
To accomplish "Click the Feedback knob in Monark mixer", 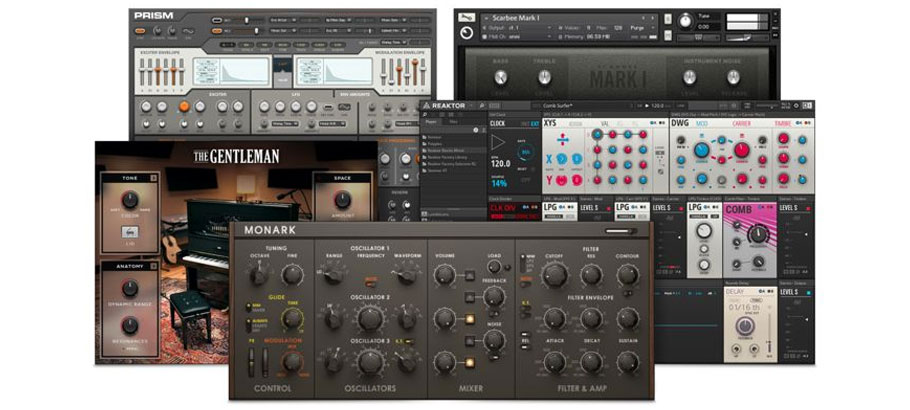I will click(x=494, y=296).
